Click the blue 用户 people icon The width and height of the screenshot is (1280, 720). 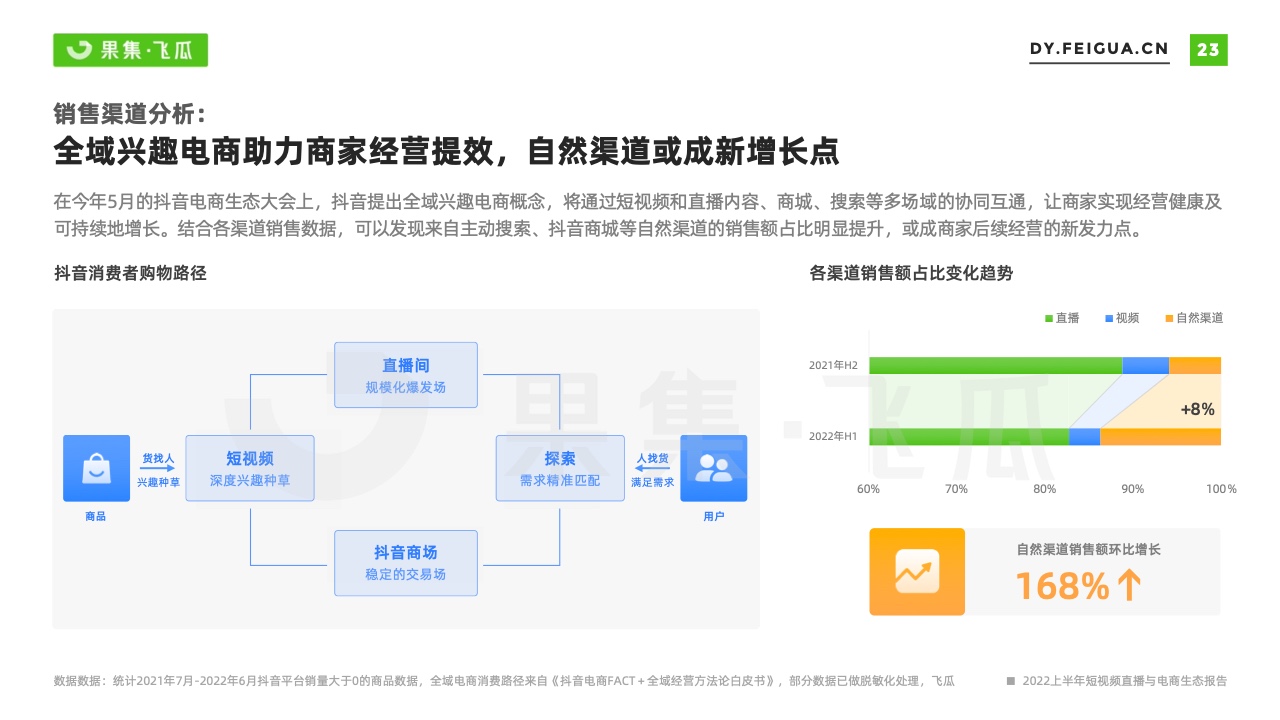[x=714, y=468]
